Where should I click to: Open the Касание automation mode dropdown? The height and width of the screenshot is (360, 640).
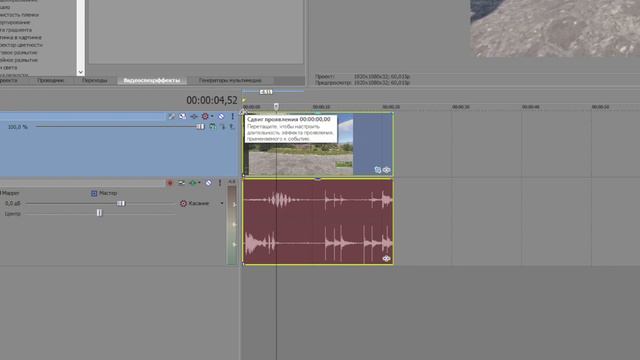[x=222, y=203]
